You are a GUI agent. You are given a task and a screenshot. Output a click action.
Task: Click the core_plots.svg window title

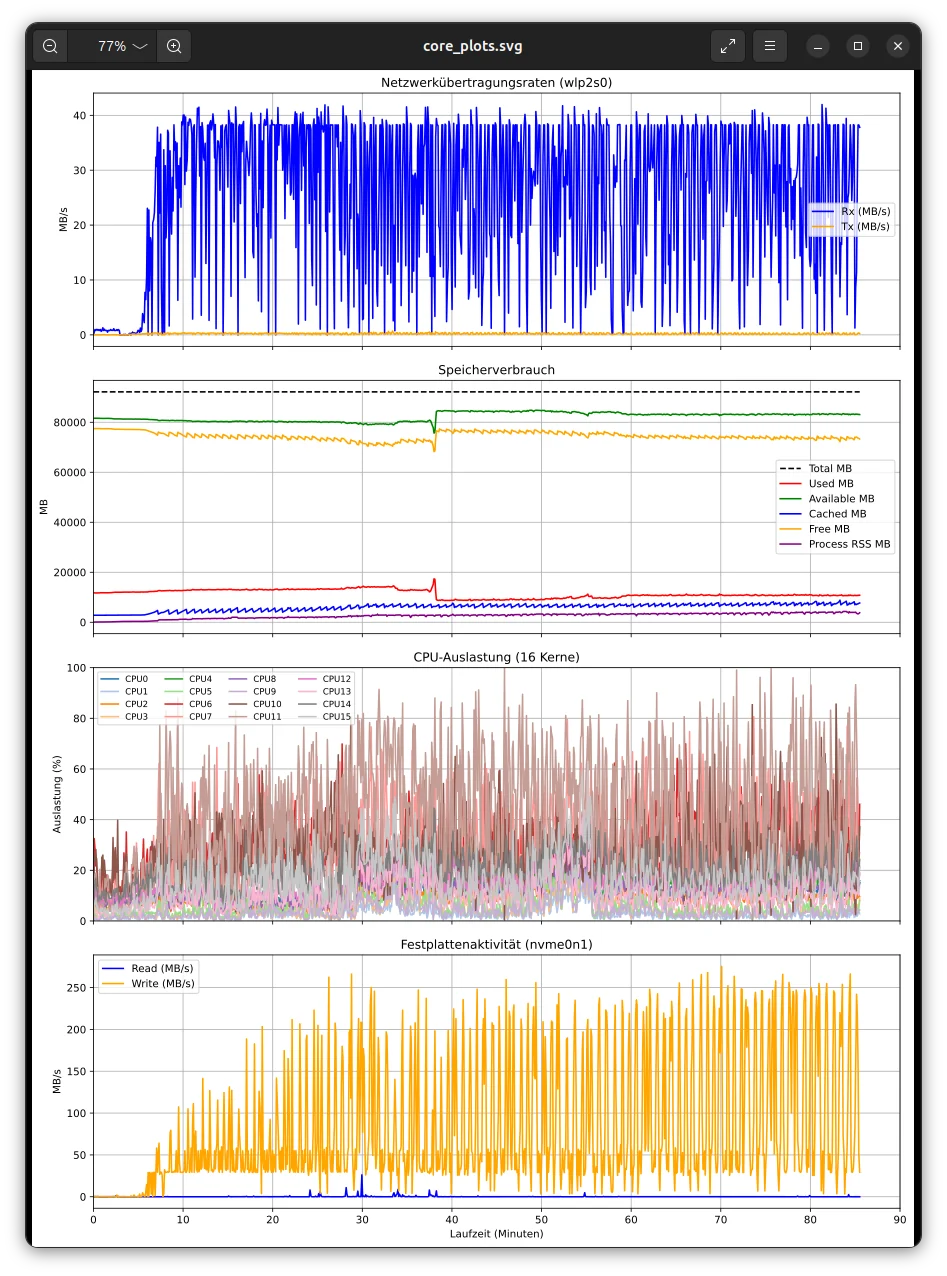473,46
